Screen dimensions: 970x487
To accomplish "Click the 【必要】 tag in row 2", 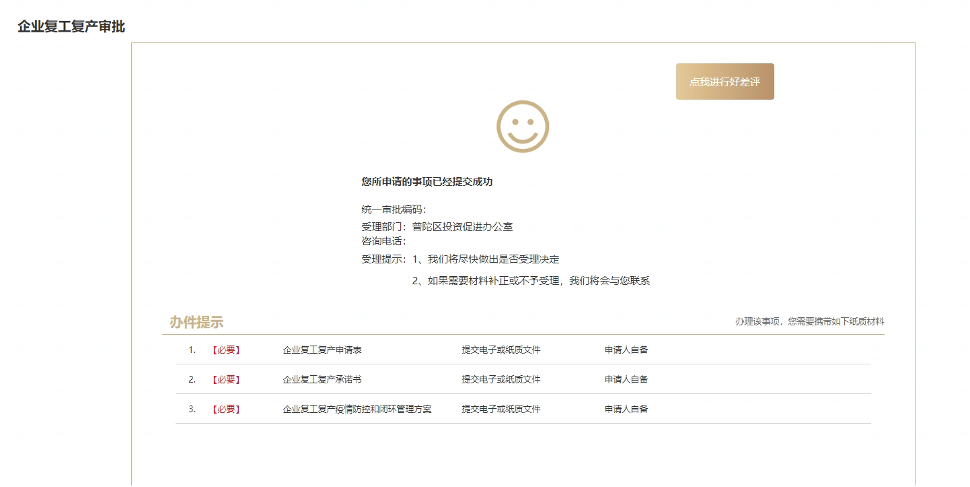I will click(x=225, y=380).
